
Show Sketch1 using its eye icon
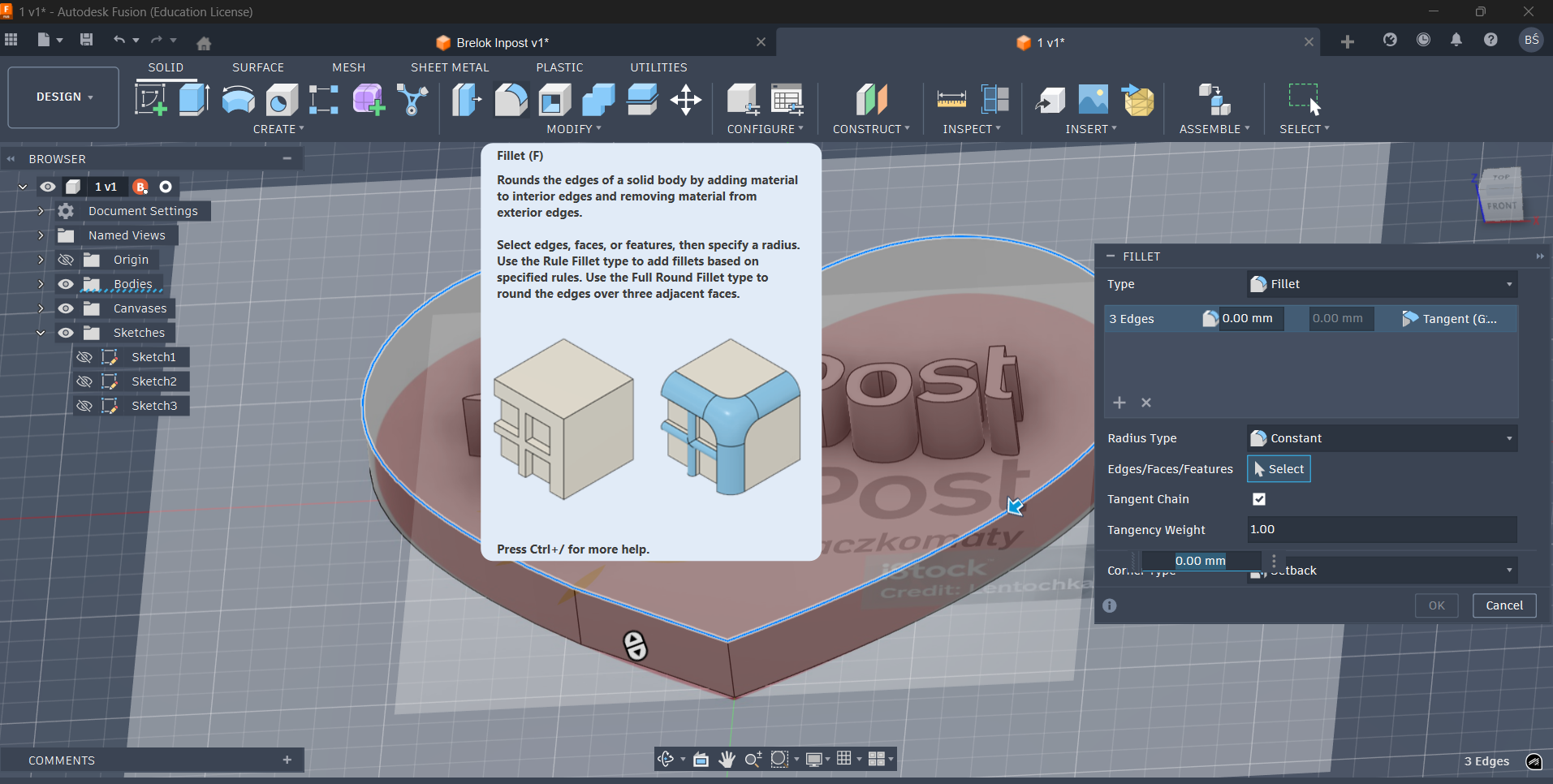[x=84, y=357]
